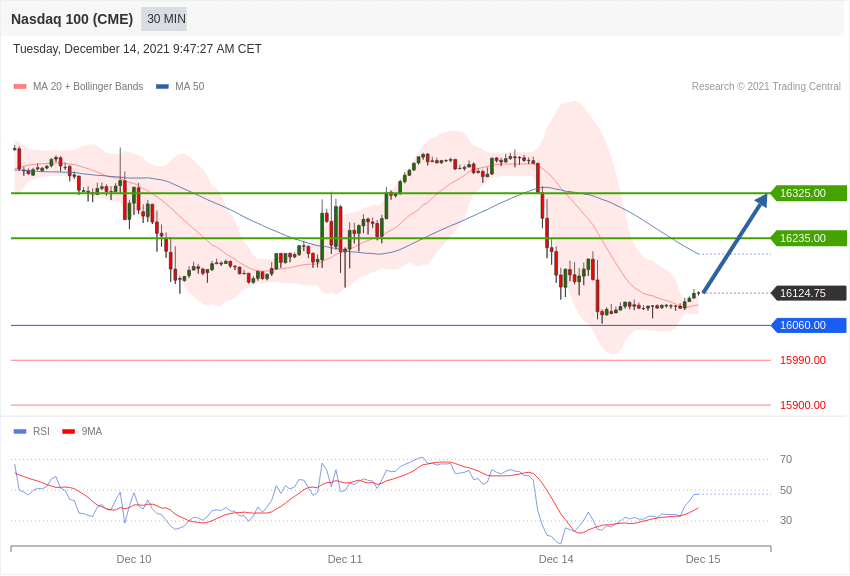Click the 15900.00 red support value
The image size is (850, 576).
[x=803, y=405]
